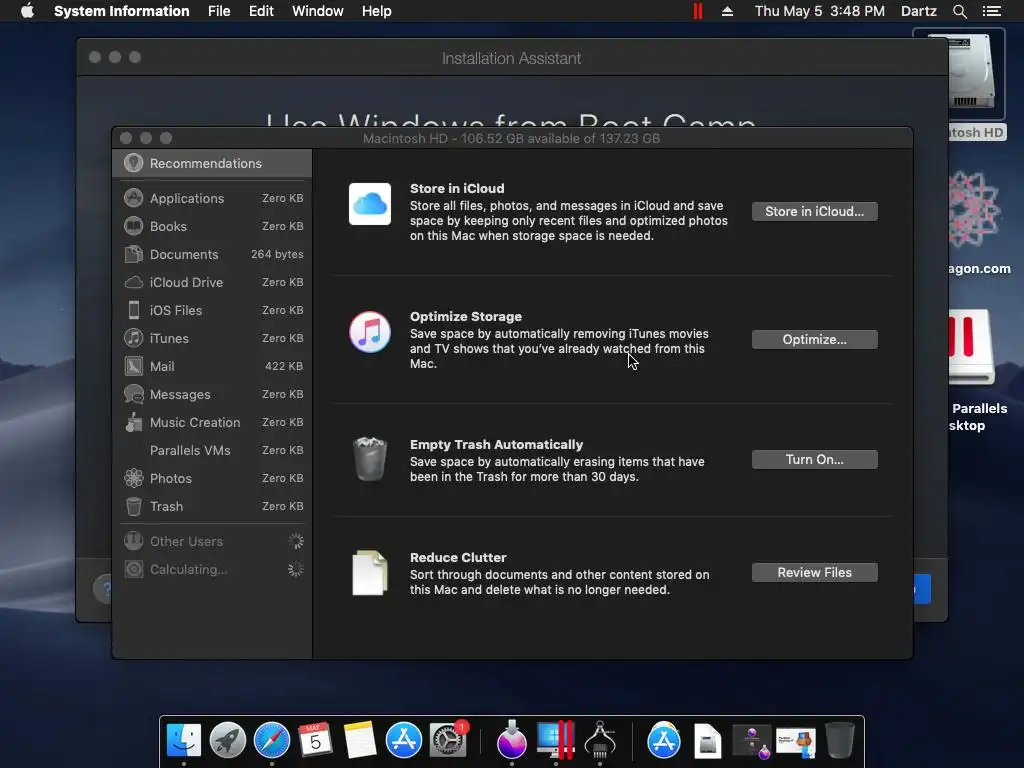Open Spotlight search
Image resolution: width=1024 pixels, height=768 pixels.
pyautogui.click(x=959, y=11)
